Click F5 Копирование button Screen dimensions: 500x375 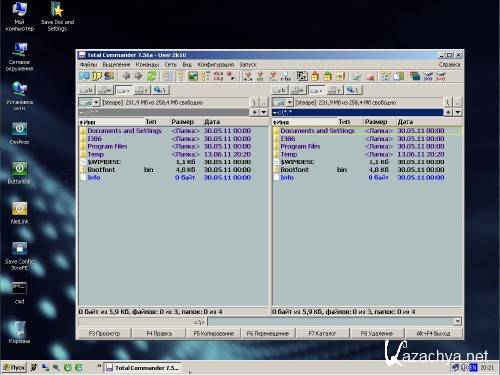click(213, 333)
